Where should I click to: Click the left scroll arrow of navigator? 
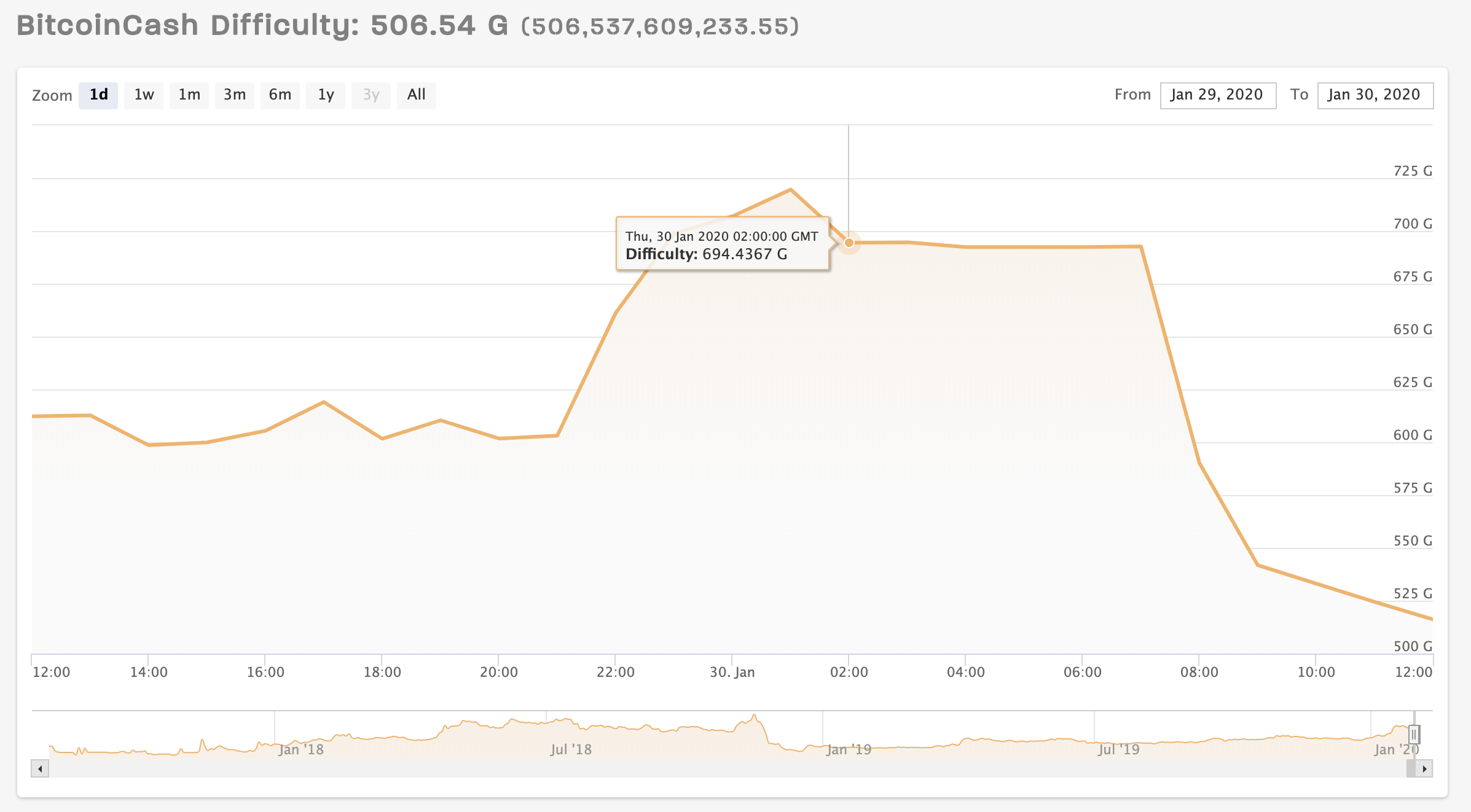tap(40, 768)
